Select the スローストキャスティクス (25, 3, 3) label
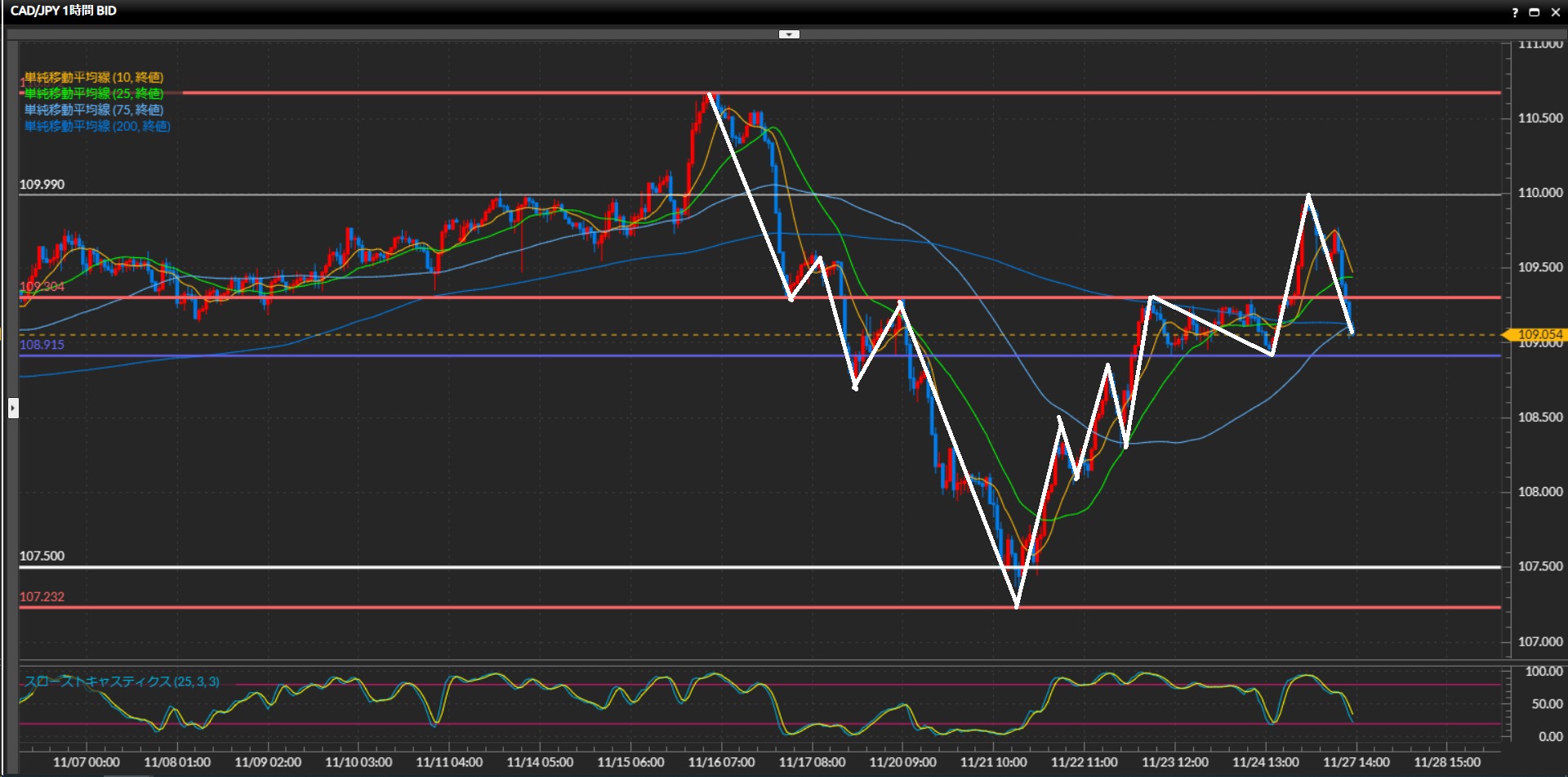Screen dimensions: 1568x777 pos(122,681)
